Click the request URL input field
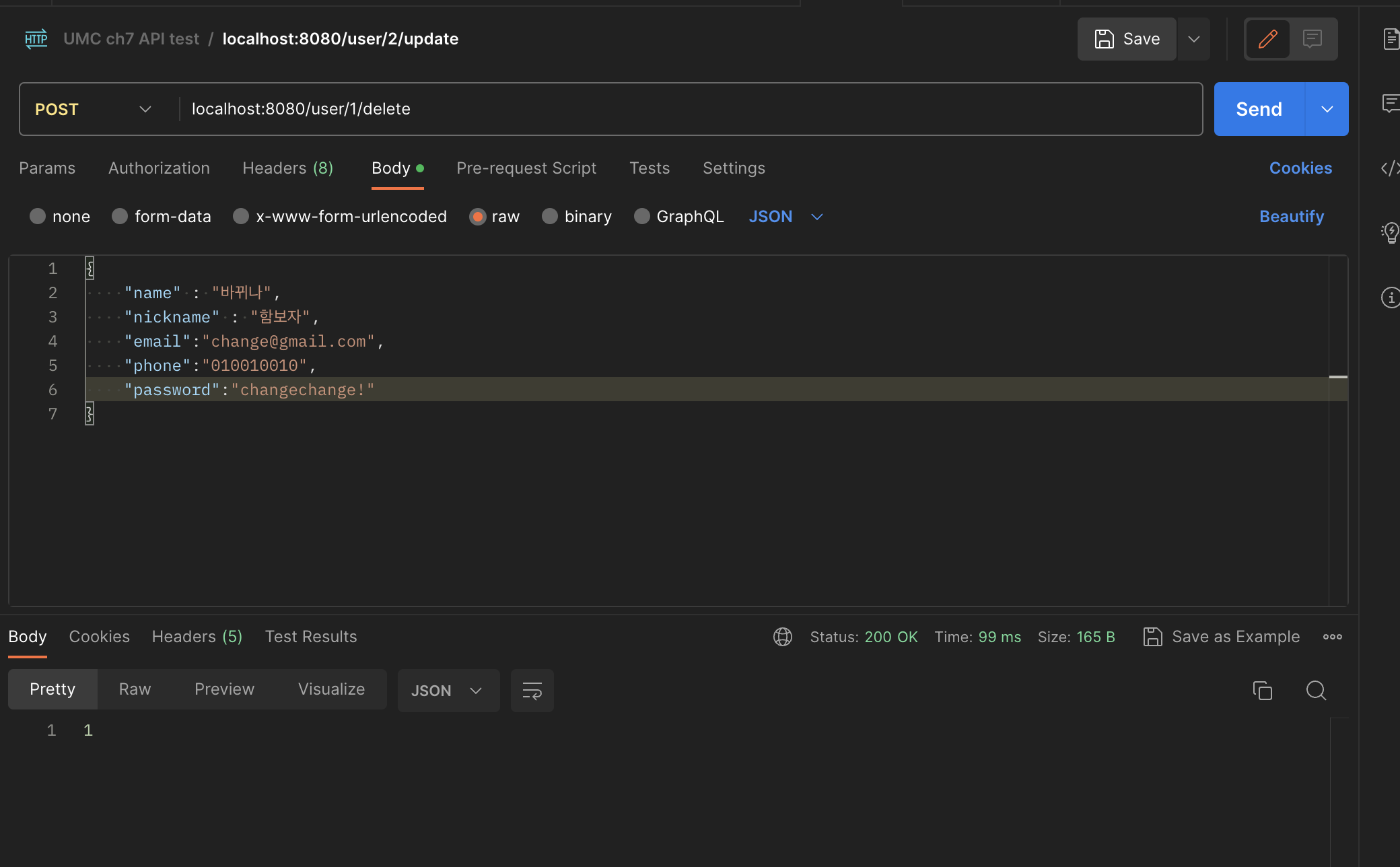This screenshot has height=867, width=1400. click(687, 109)
